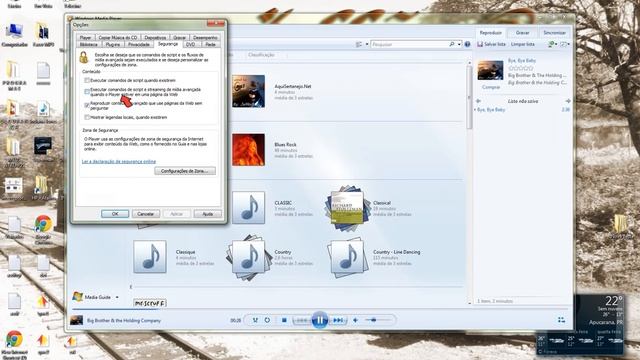Screen dimensions: 640x360
Task: Open the DVD tab
Action: point(191,44)
